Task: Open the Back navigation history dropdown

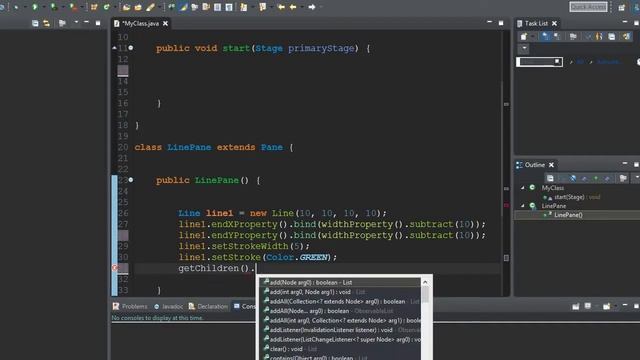Action: (x=302, y=7)
